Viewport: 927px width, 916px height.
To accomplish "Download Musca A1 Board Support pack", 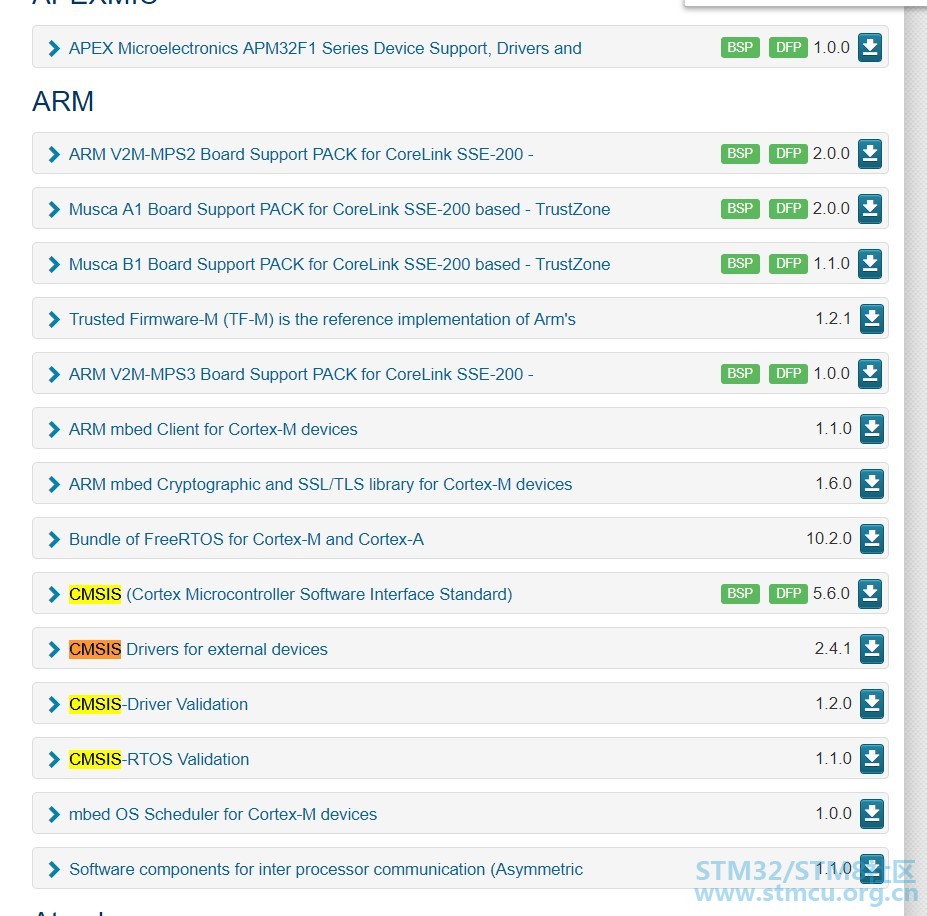I will 870,209.
